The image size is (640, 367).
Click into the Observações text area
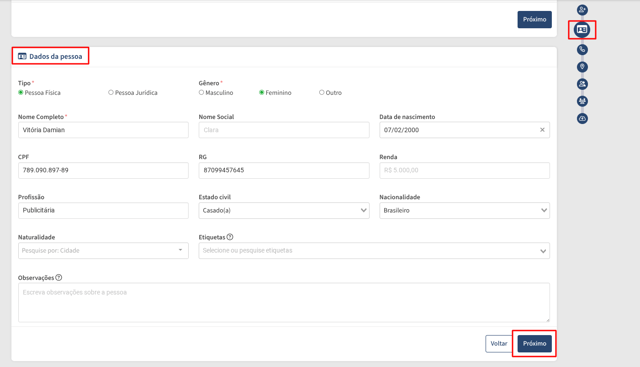click(x=284, y=302)
